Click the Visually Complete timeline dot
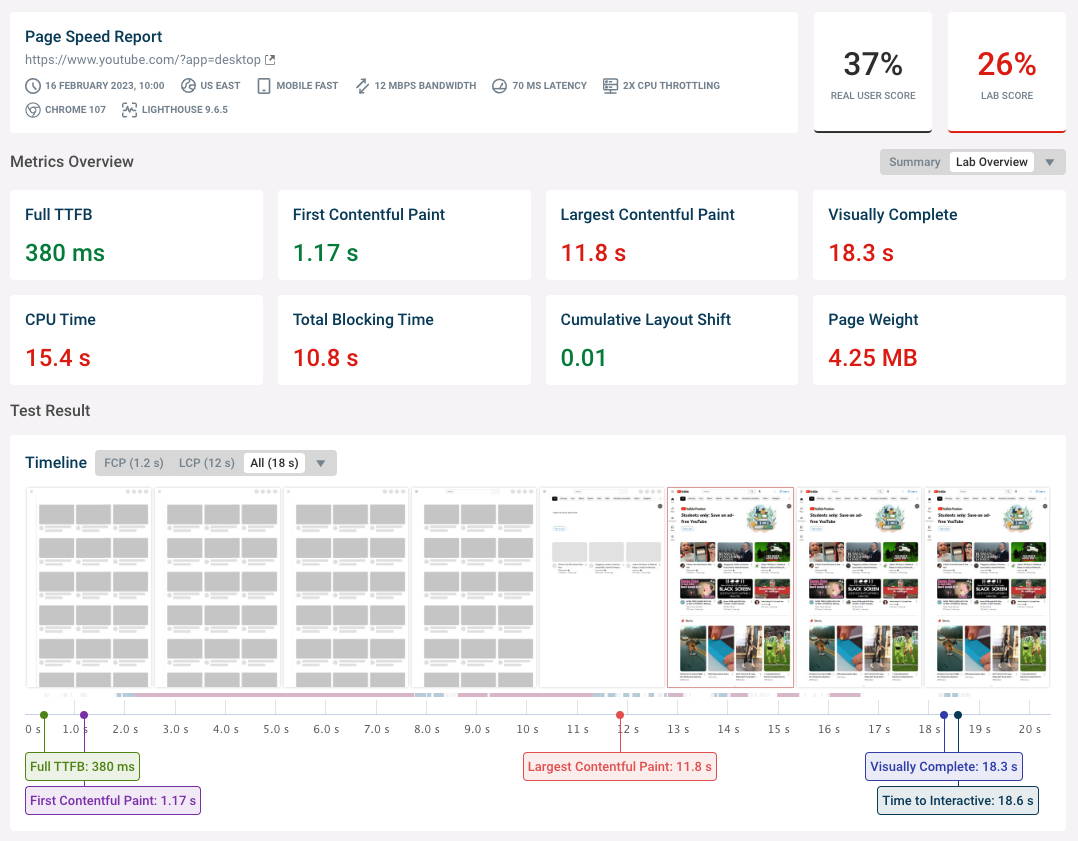Image resolution: width=1078 pixels, height=841 pixels. tap(944, 715)
